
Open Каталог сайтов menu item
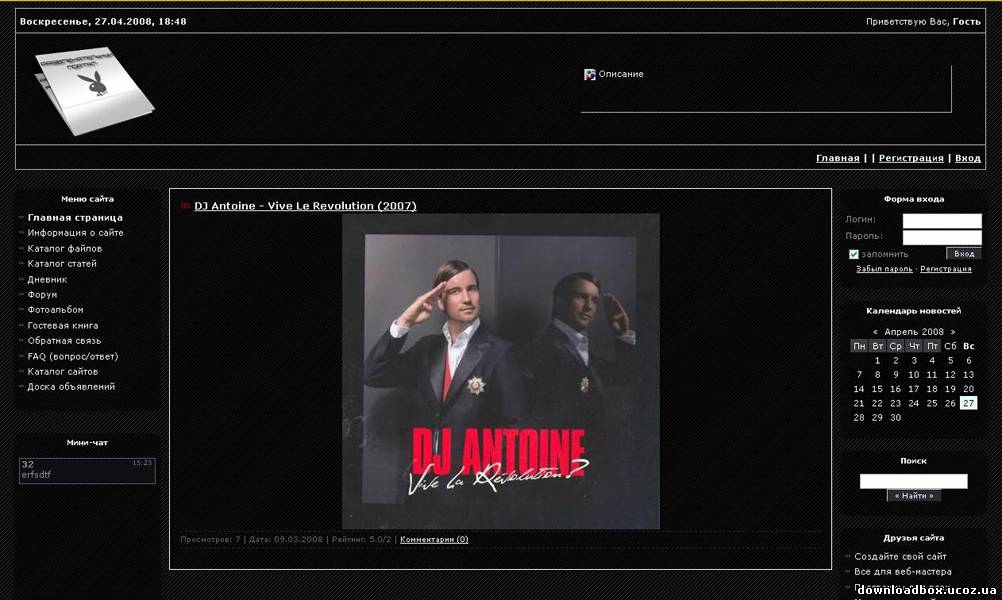(63, 372)
